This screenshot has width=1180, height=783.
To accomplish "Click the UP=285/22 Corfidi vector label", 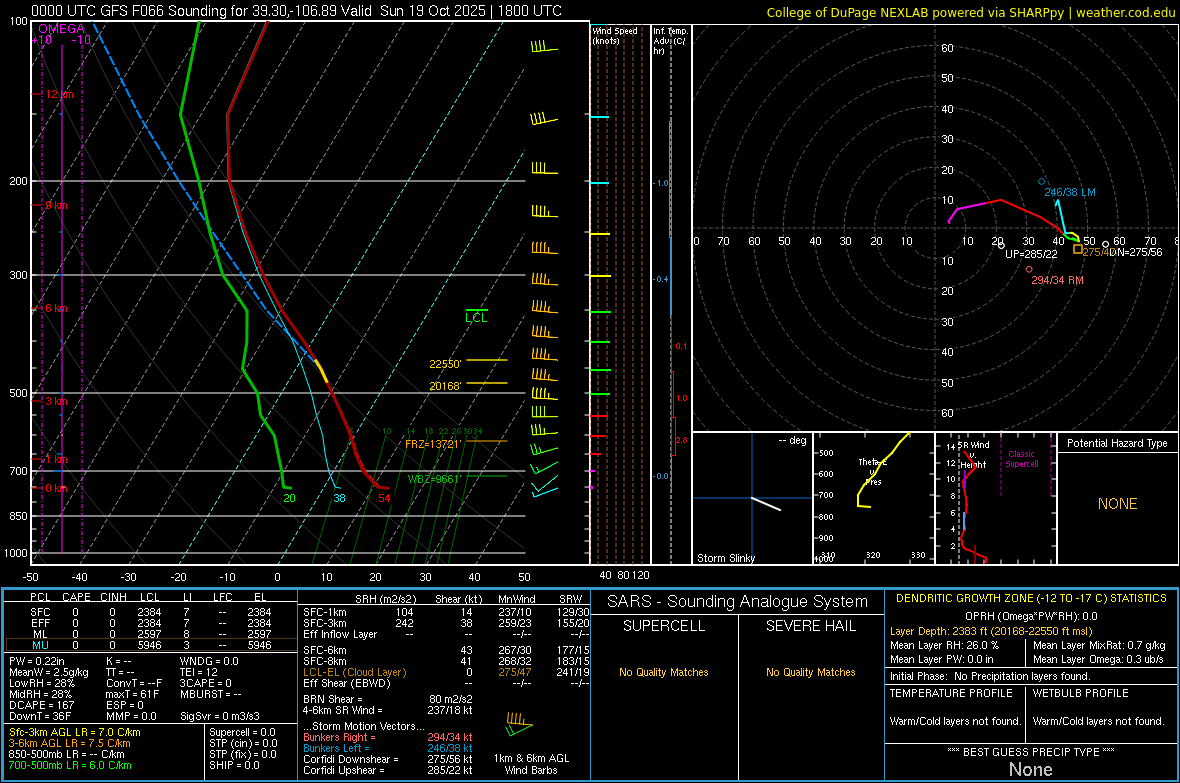I will point(1031,254).
